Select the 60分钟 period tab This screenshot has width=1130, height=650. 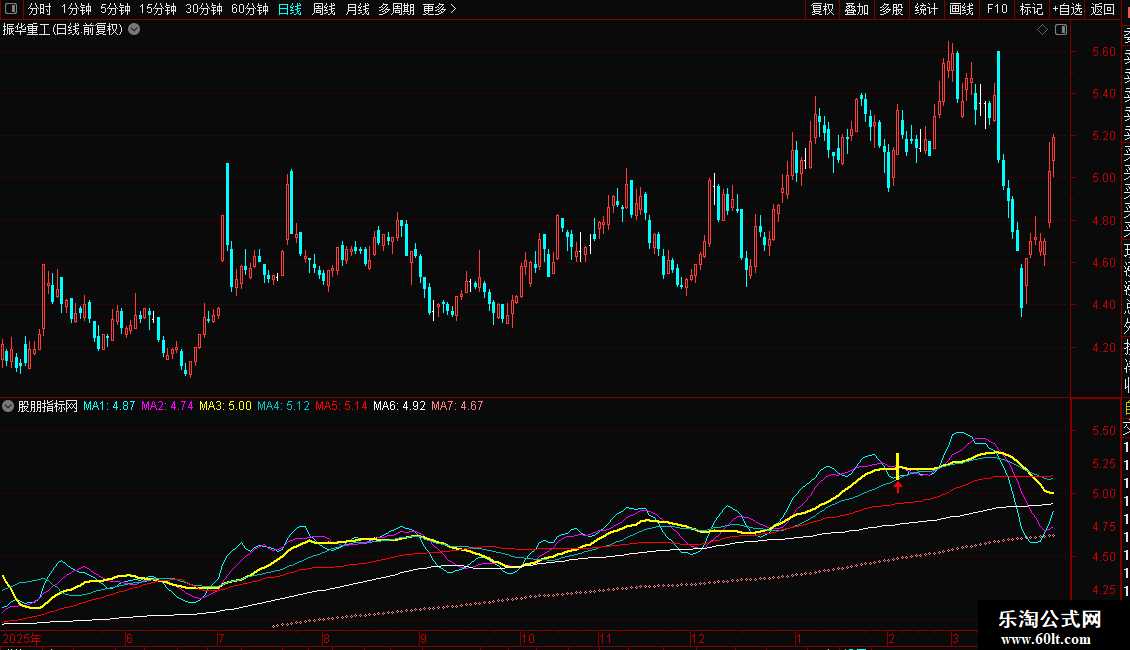point(249,9)
